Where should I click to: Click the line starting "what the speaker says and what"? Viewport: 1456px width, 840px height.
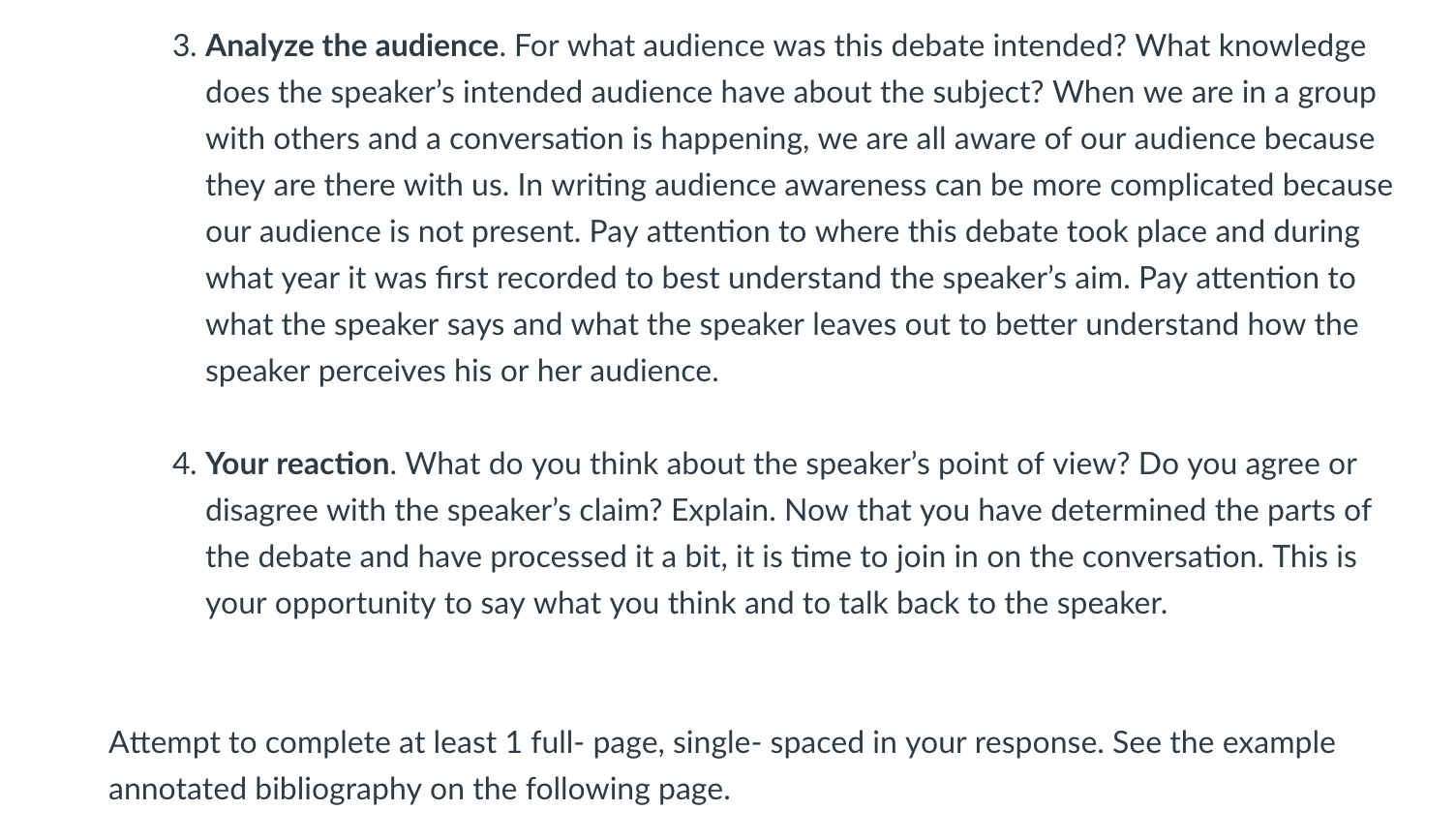point(781,325)
